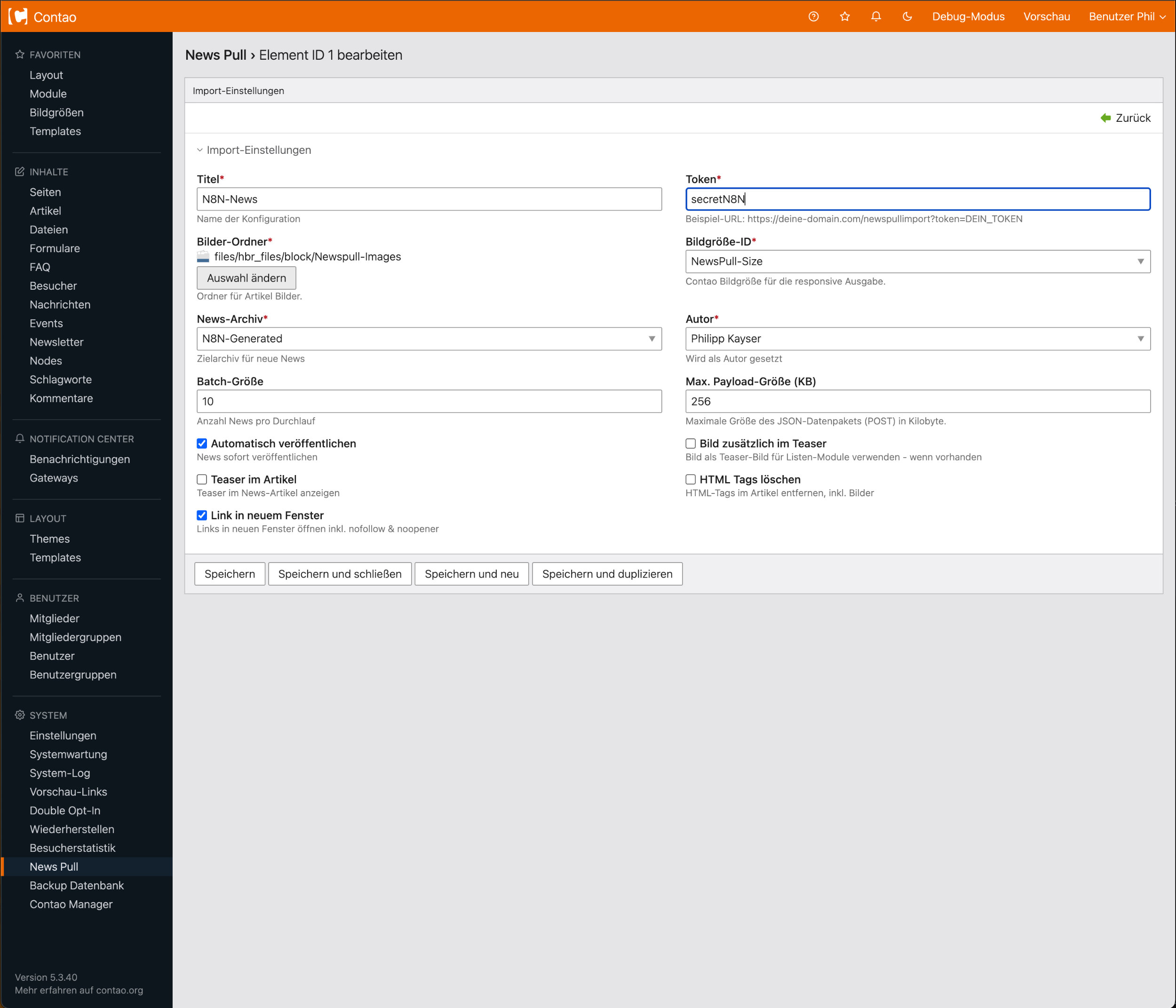Click the folder icon beside Newspull-Images path

tap(203, 257)
